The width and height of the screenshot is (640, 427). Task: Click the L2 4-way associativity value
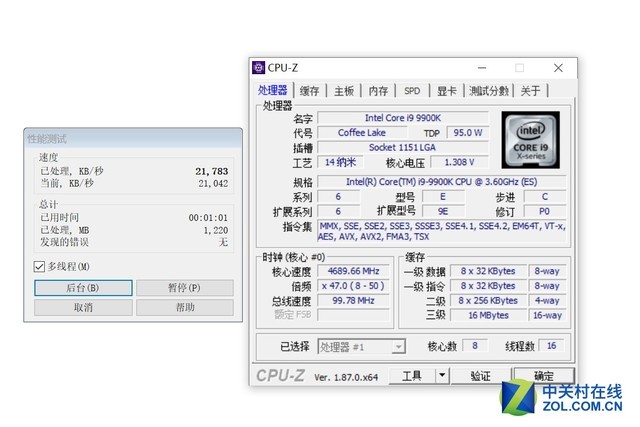click(x=547, y=300)
